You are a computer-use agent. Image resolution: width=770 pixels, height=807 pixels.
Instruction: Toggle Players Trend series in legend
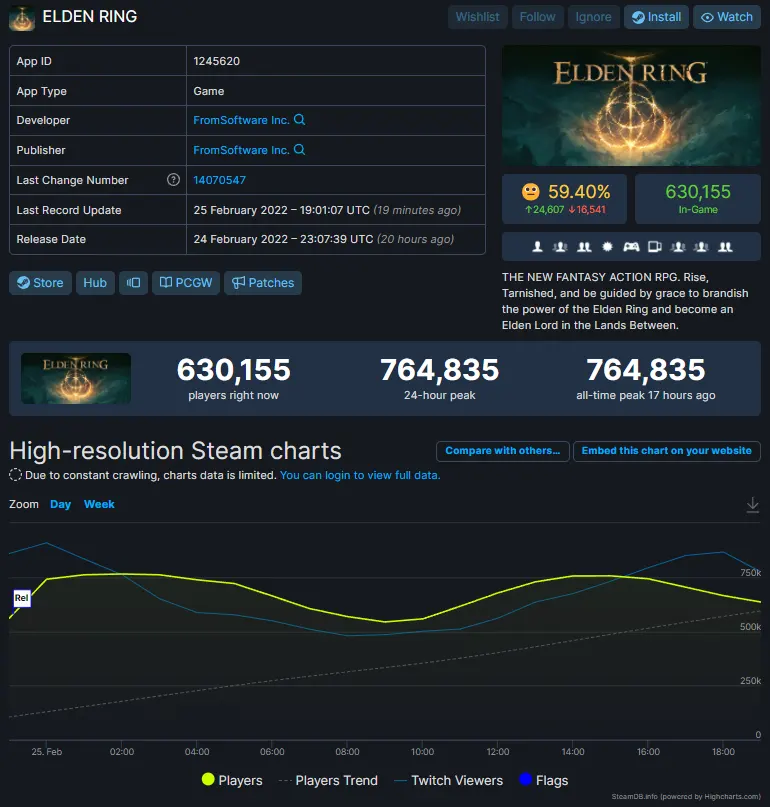328,780
